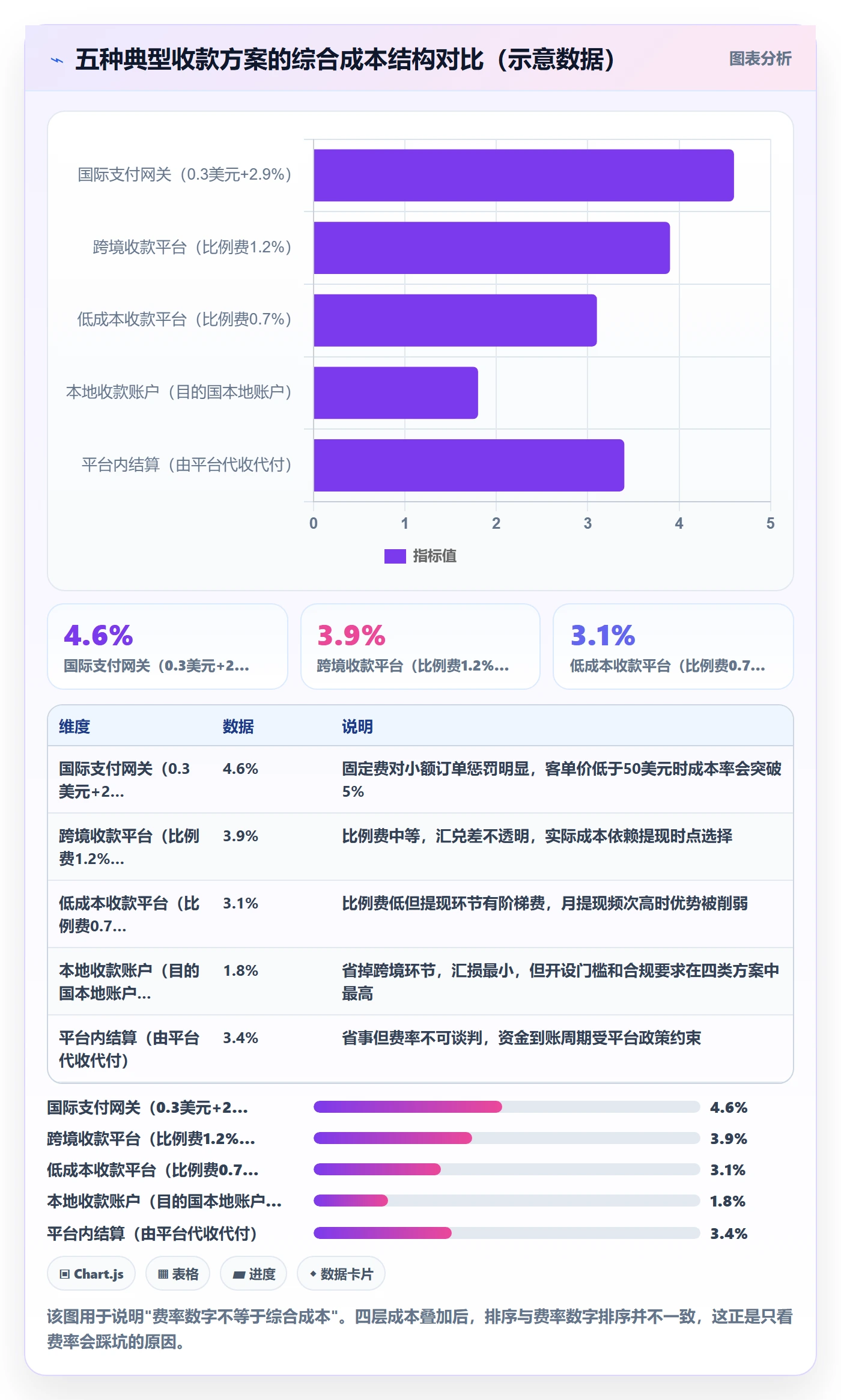The width and height of the screenshot is (841, 1400).
Task: Click the 指标值 legend text
Action: (434, 556)
